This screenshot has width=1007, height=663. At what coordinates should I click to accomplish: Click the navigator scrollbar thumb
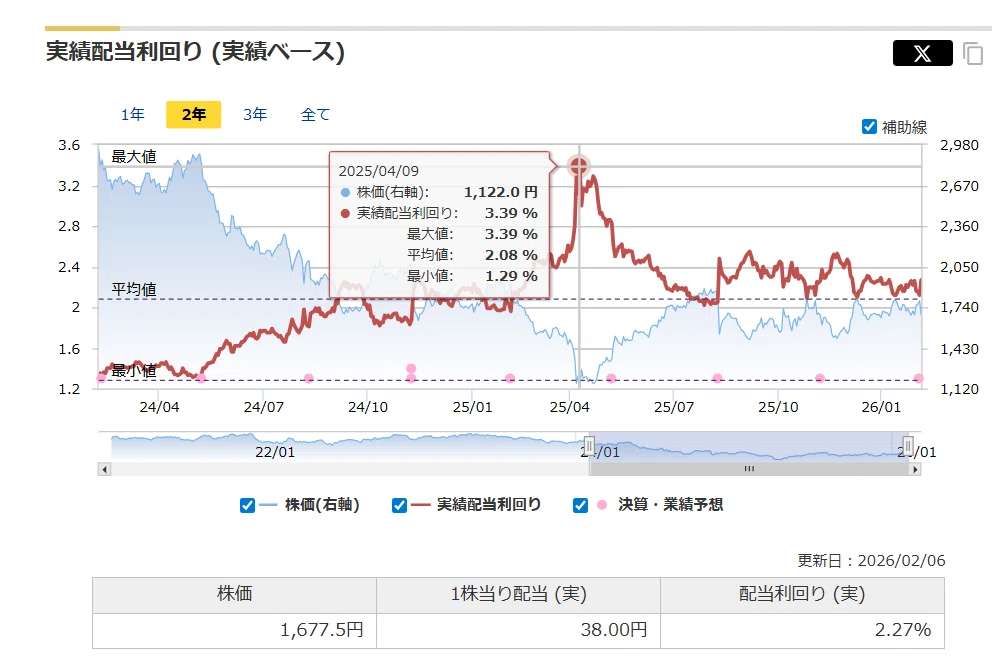(x=749, y=469)
